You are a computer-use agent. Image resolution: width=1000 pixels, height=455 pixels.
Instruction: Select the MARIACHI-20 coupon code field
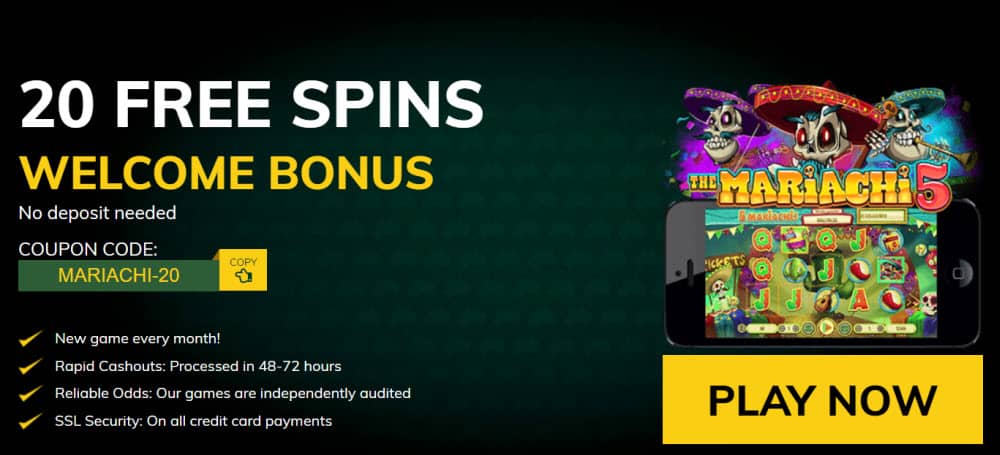(119, 275)
